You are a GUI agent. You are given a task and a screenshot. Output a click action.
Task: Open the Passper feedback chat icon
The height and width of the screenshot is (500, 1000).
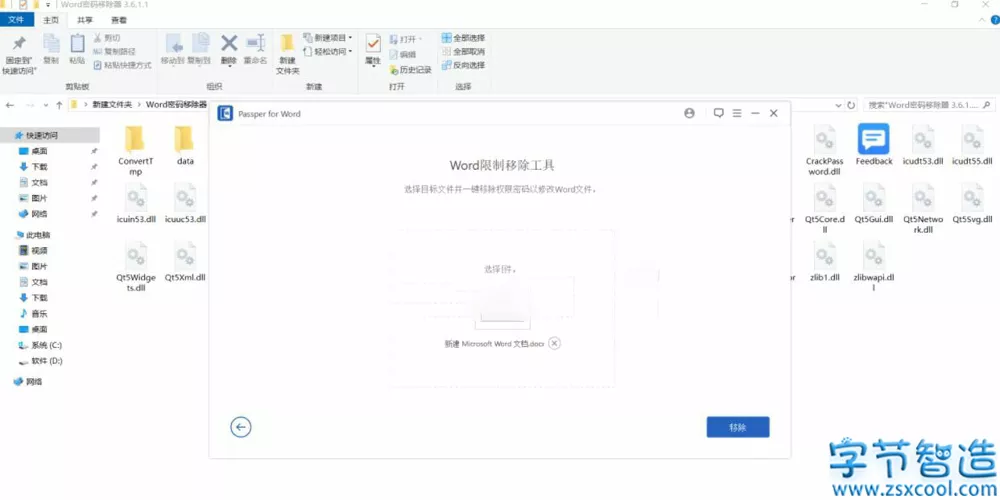click(x=719, y=114)
